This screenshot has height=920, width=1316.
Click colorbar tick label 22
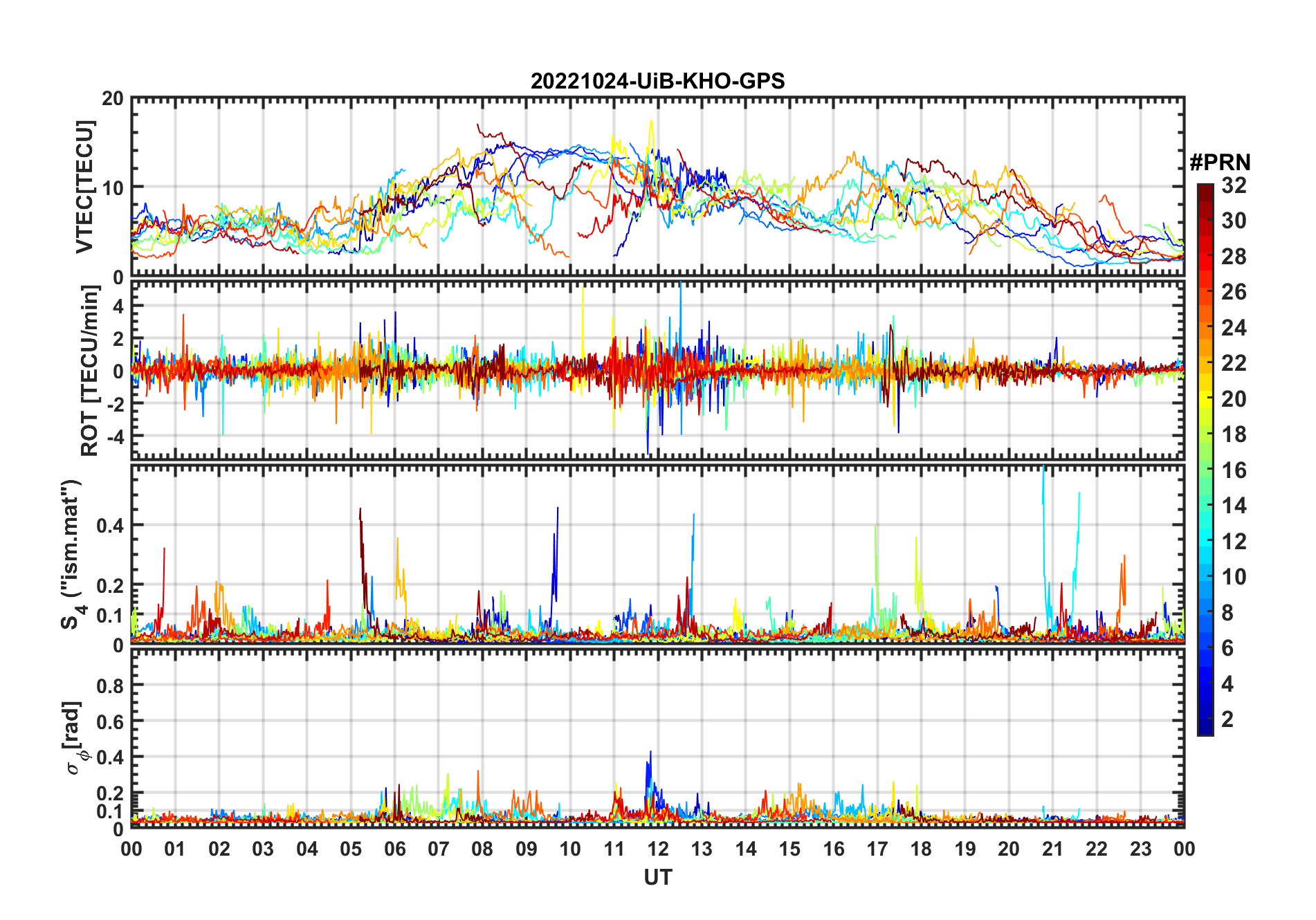click(1234, 362)
